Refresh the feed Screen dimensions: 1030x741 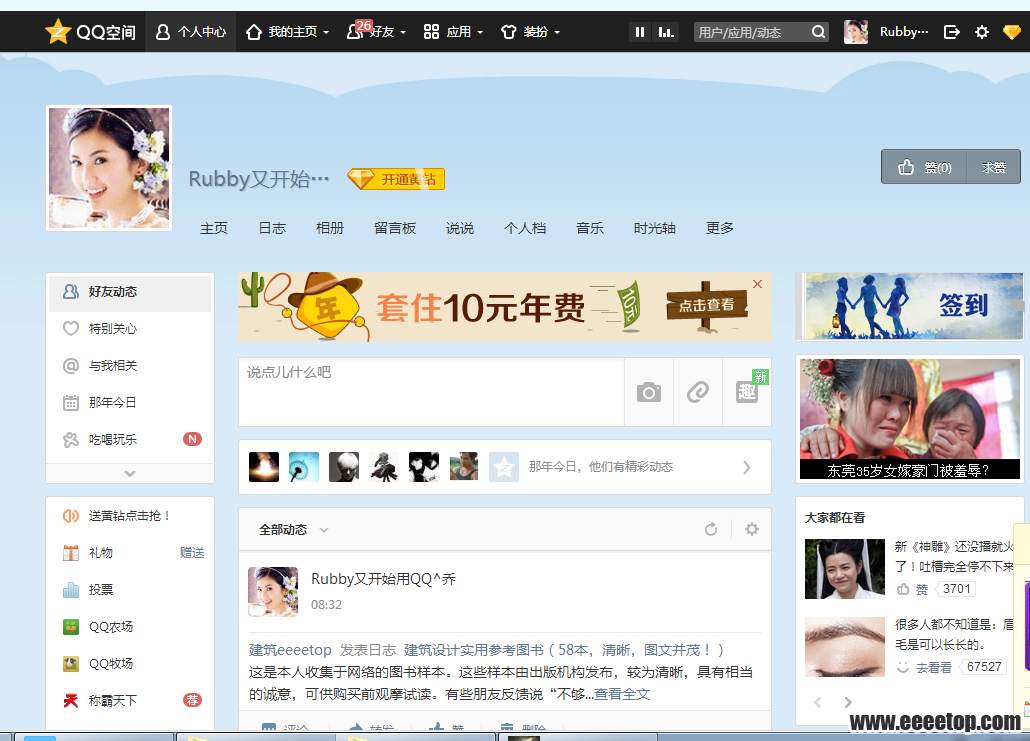[x=711, y=529]
